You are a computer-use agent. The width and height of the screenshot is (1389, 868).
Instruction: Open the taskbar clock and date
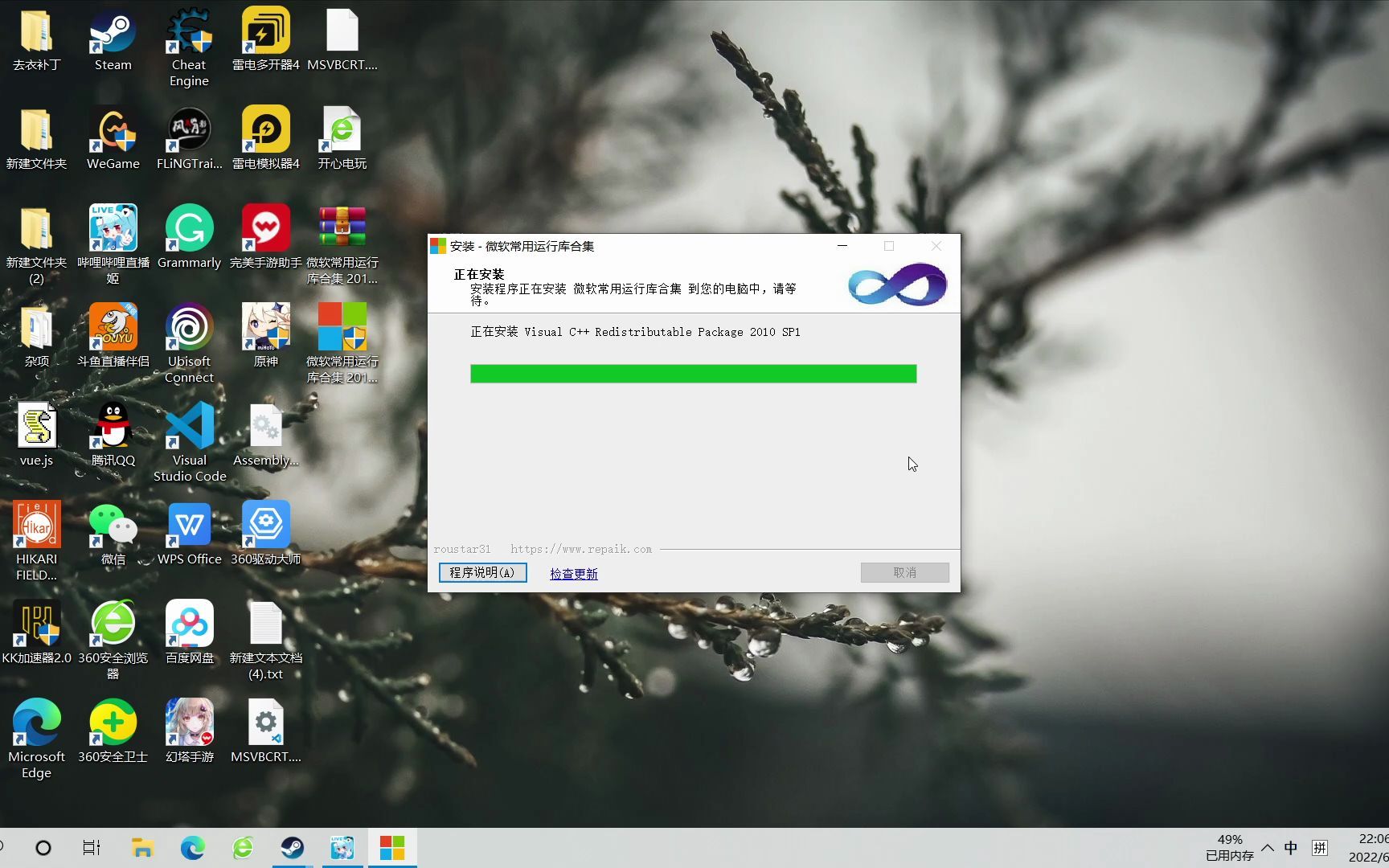coord(1369,848)
